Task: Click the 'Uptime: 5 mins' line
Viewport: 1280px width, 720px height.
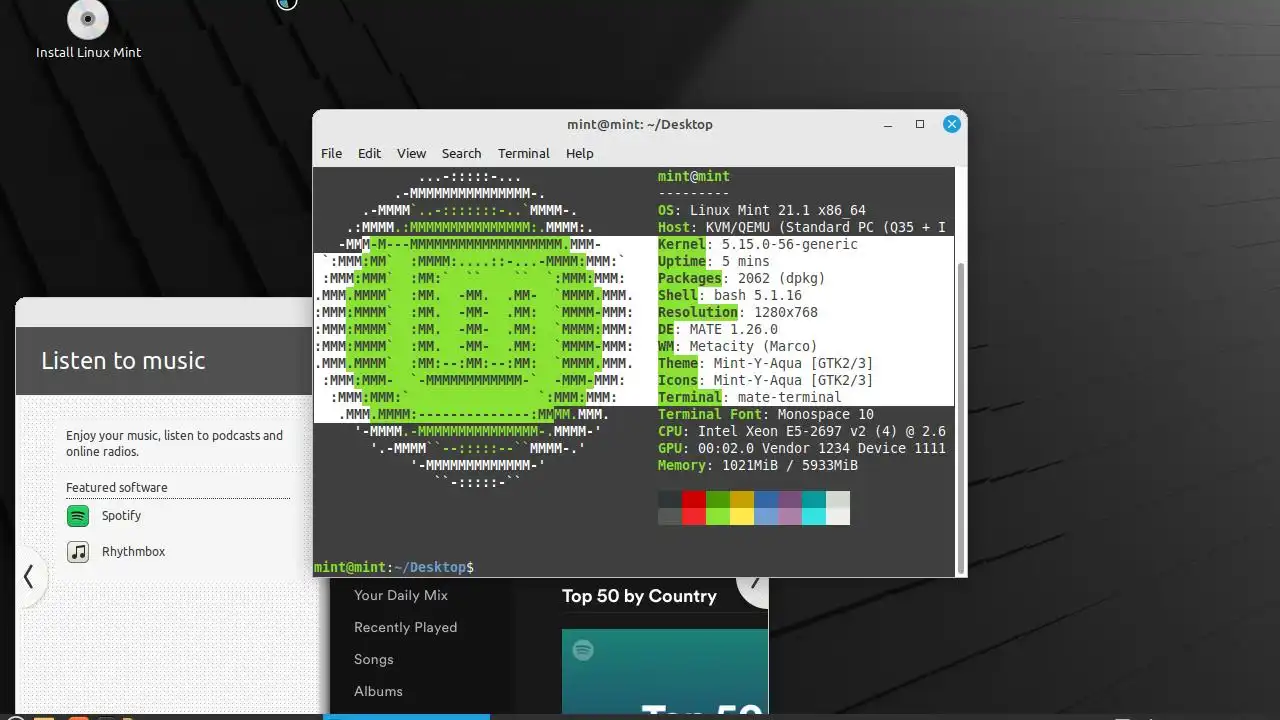Action: pyautogui.click(x=714, y=261)
